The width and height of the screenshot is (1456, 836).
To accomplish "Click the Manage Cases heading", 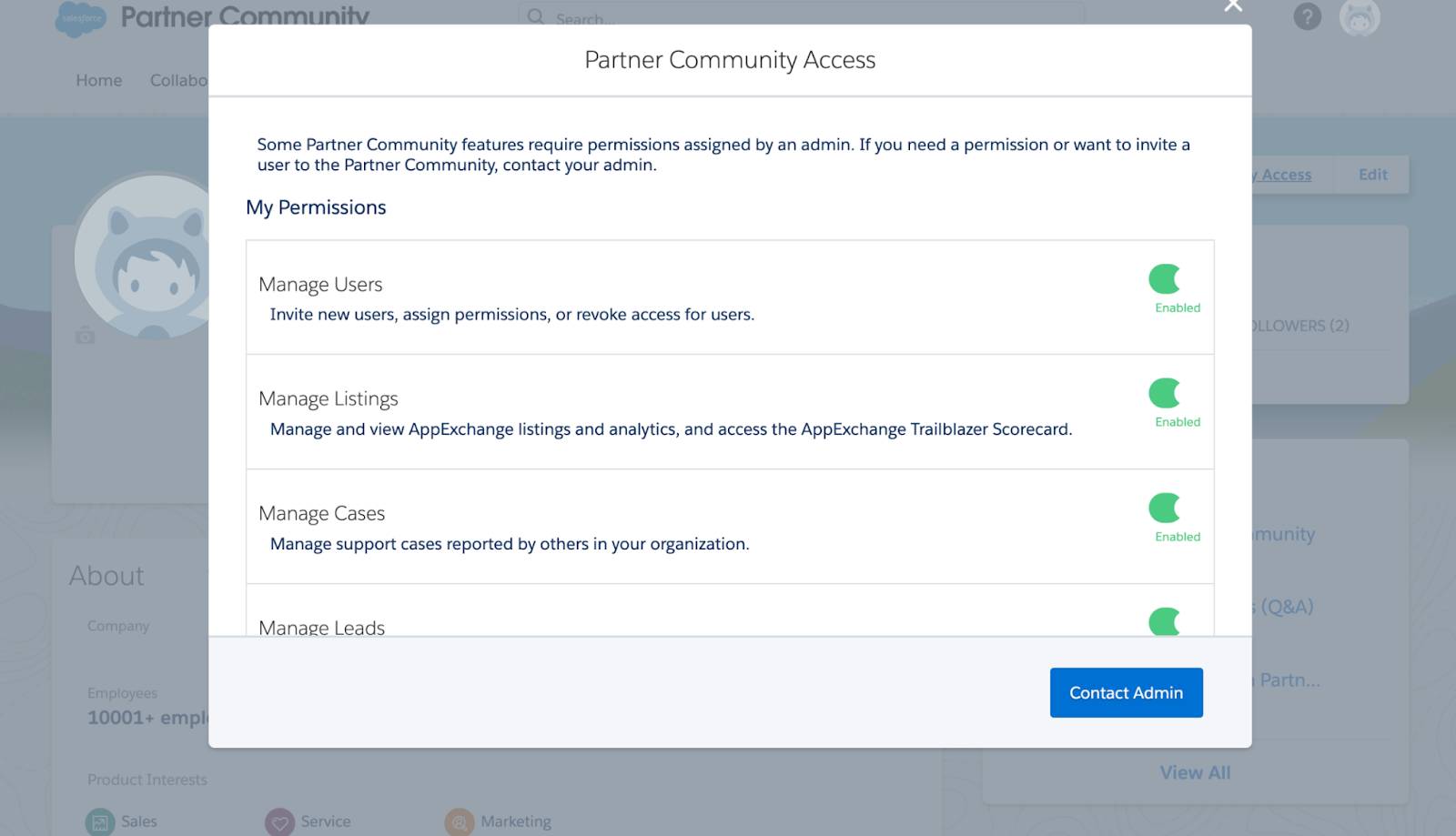I will click(x=321, y=513).
